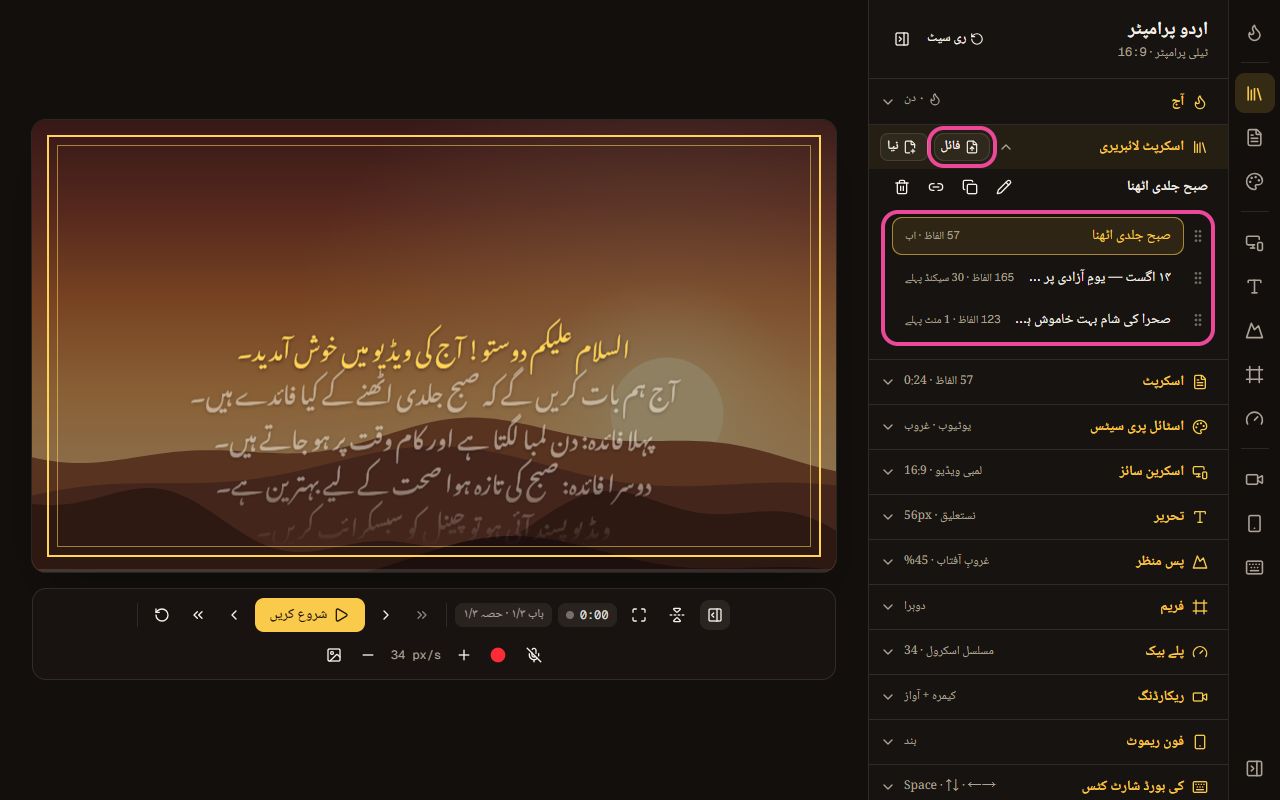Image resolution: width=1280 pixels, height=800 pixels.
Task: Expand the ریکارڈنگ section
Action: (1048, 696)
